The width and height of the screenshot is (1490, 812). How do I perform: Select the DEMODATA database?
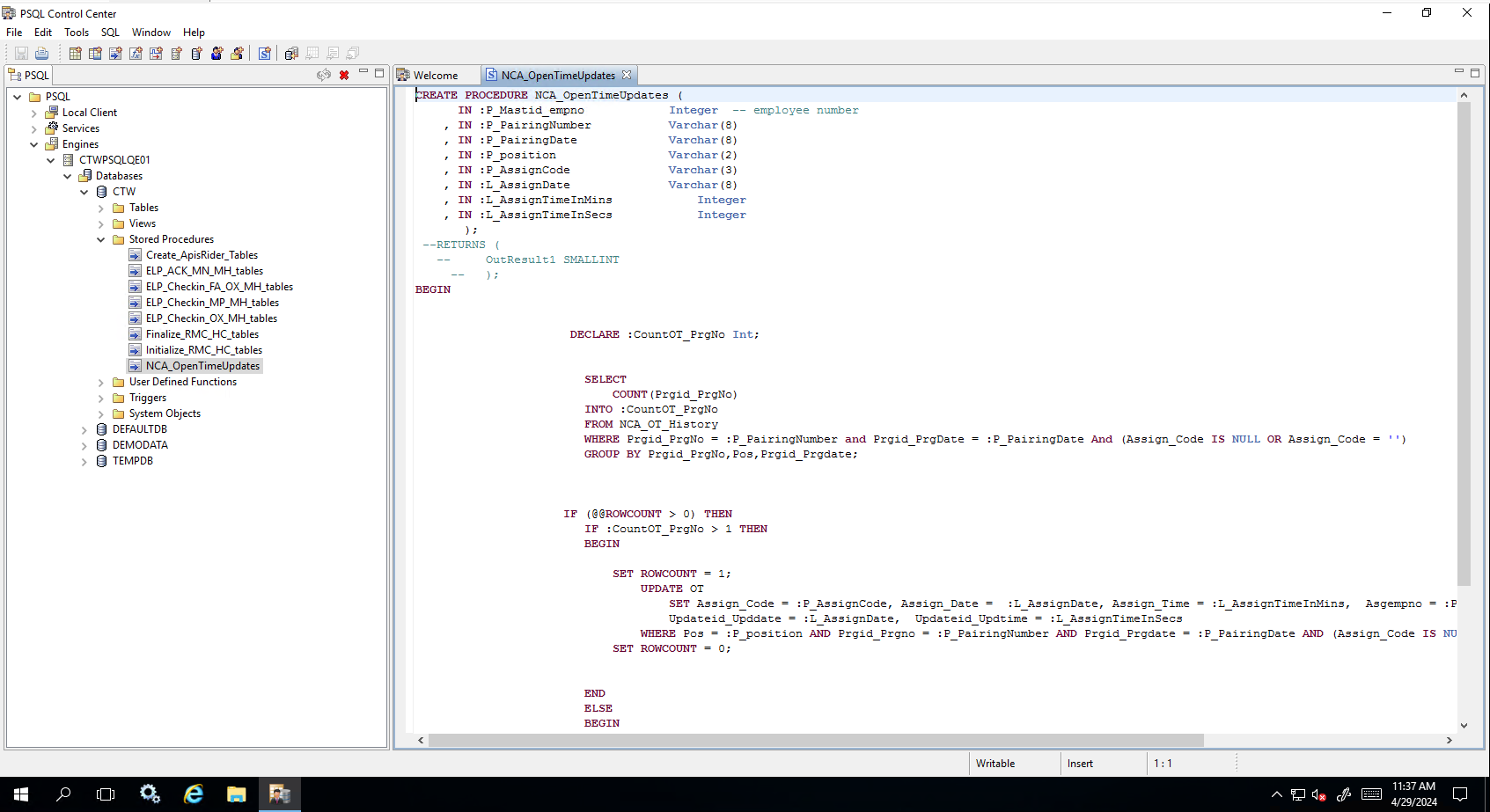(x=139, y=444)
